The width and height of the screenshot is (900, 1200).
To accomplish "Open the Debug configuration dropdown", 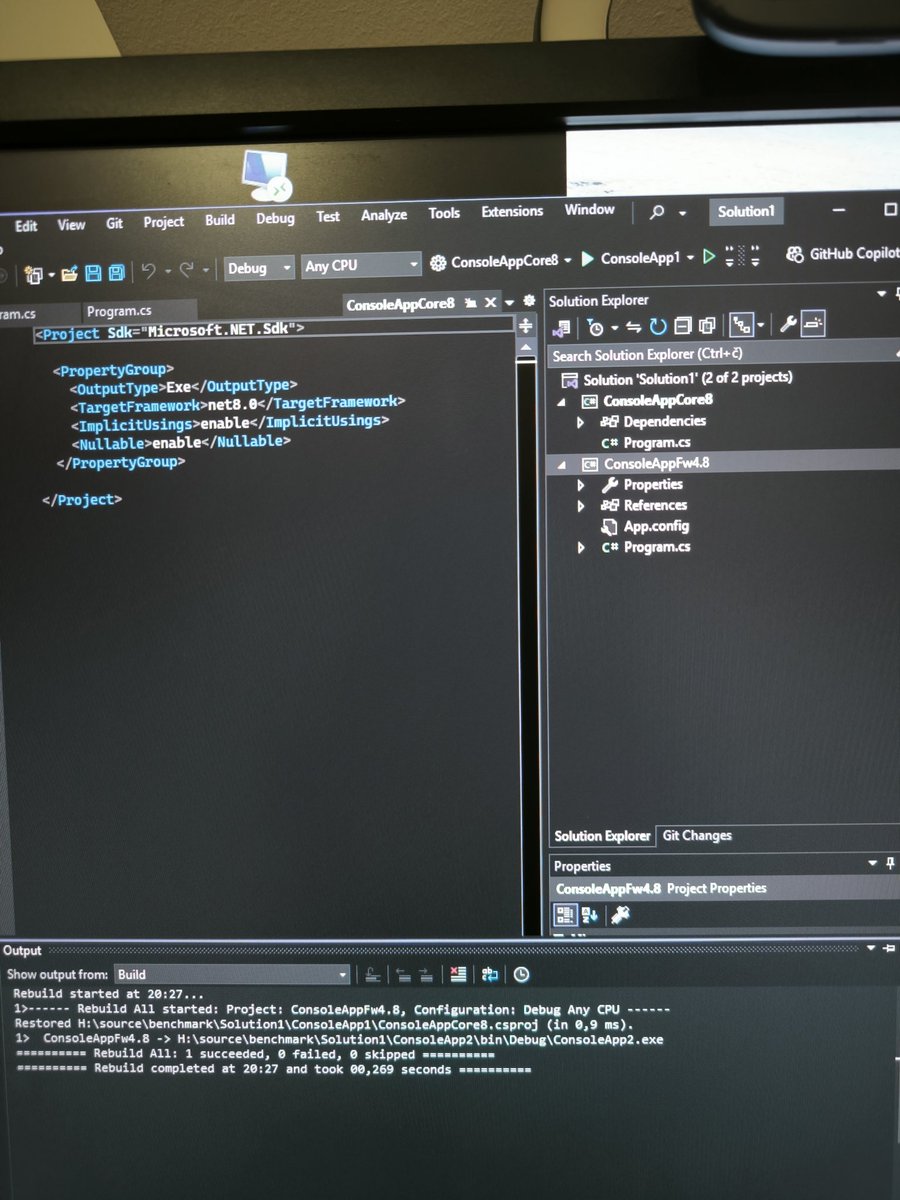I will pyautogui.click(x=259, y=267).
